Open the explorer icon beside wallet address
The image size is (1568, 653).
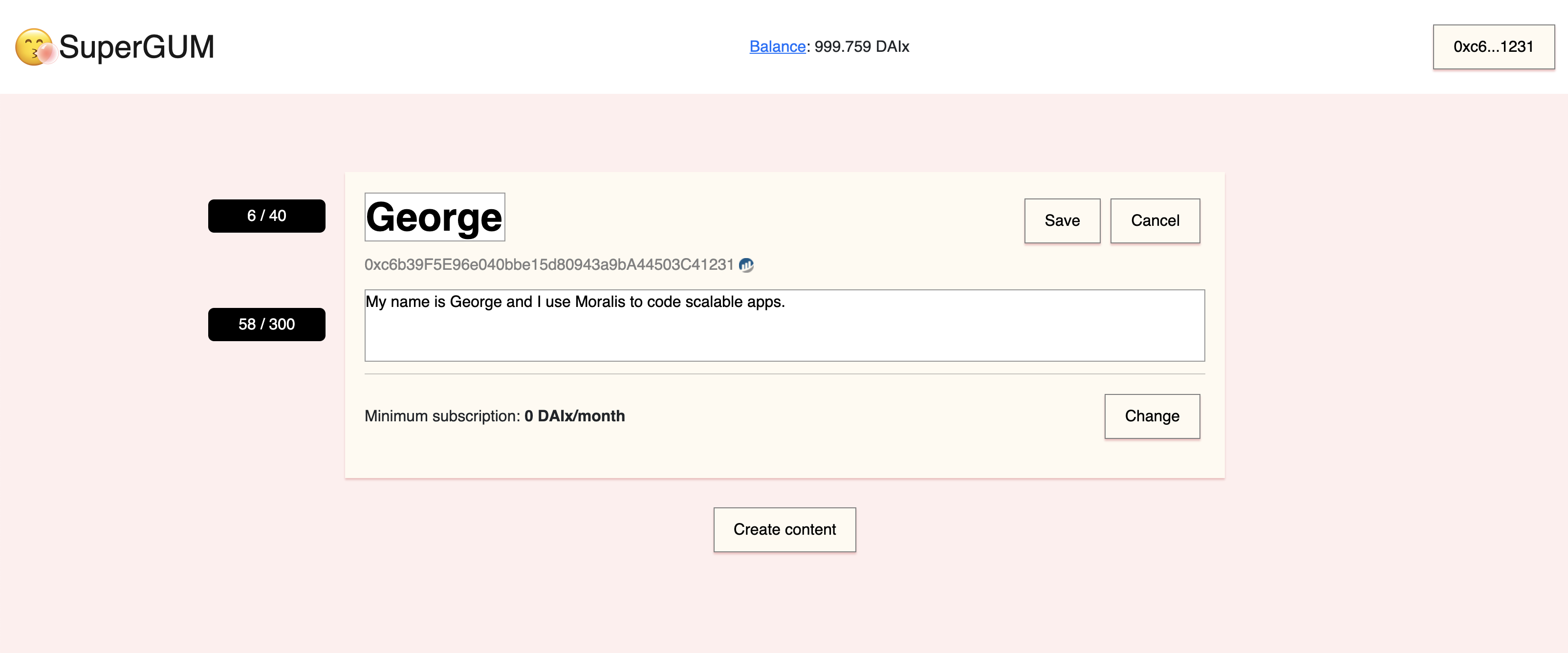click(746, 265)
